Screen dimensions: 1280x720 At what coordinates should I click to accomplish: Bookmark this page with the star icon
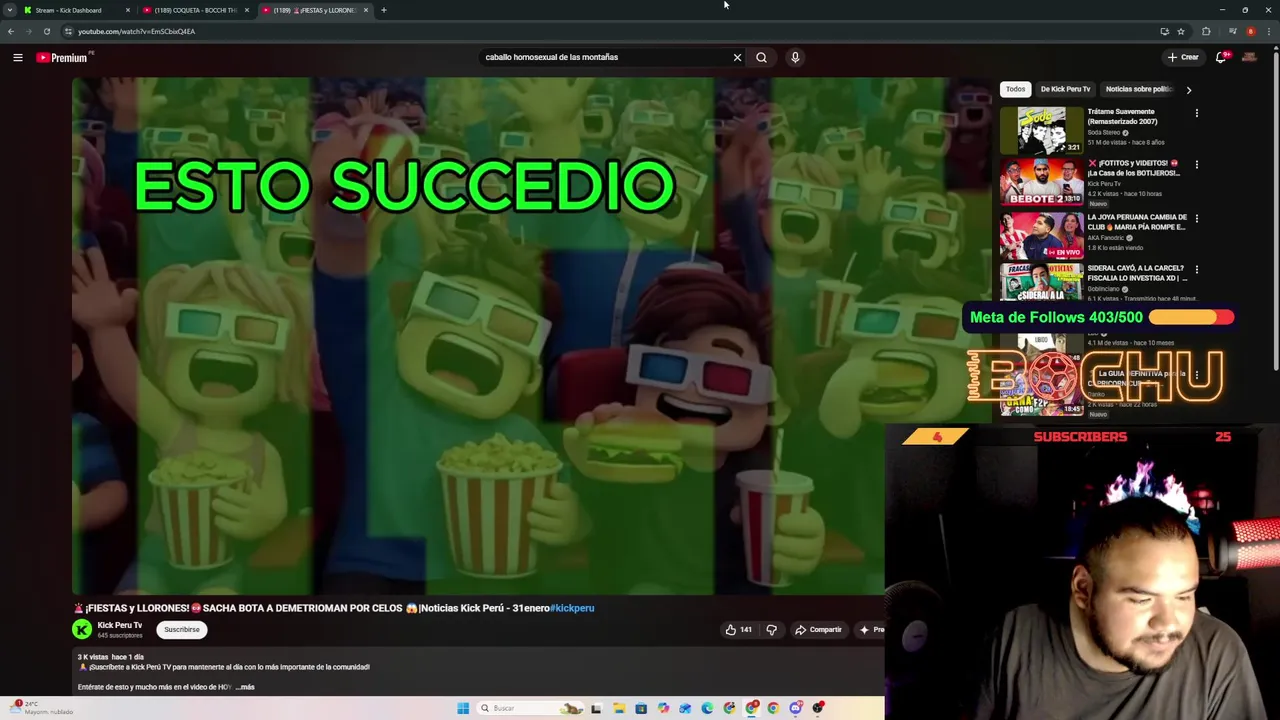pyautogui.click(x=1181, y=31)
